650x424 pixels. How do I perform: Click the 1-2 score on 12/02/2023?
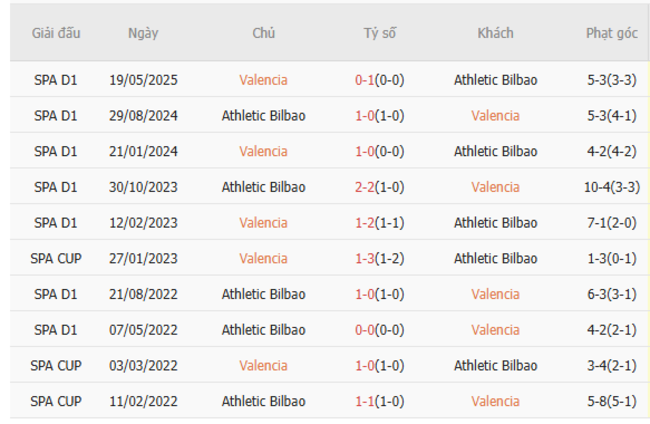pyautogui.click(x=365, y=223)
